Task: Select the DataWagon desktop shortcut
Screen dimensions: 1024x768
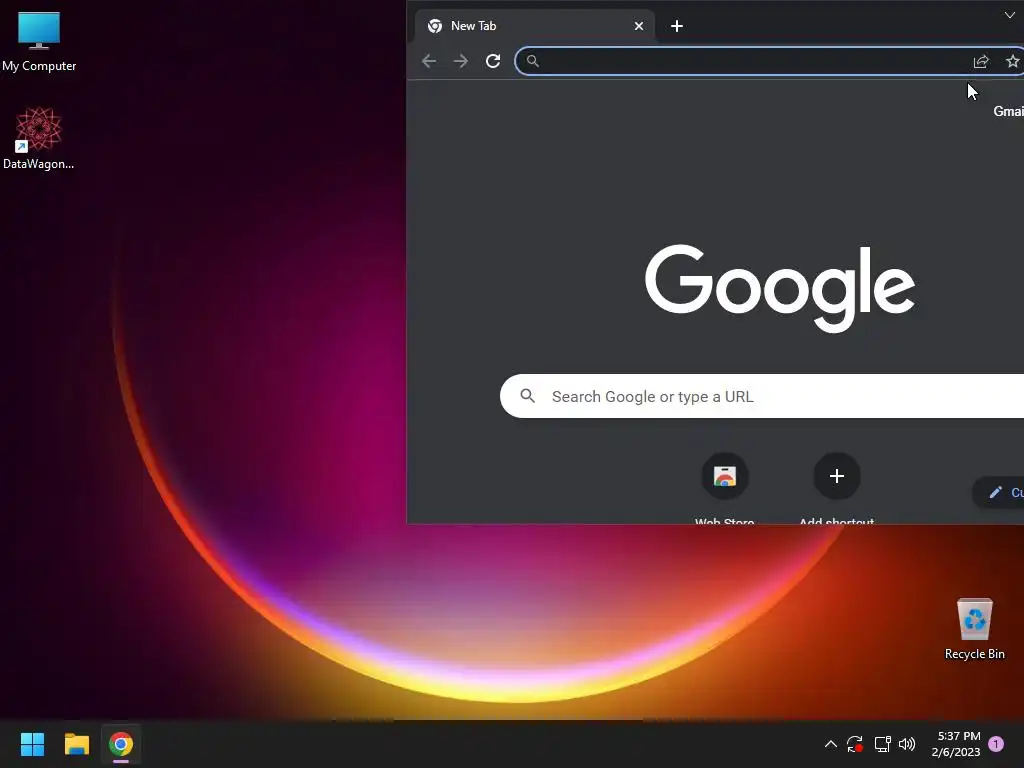Action: pyautogui.click(x=39, y=138)
